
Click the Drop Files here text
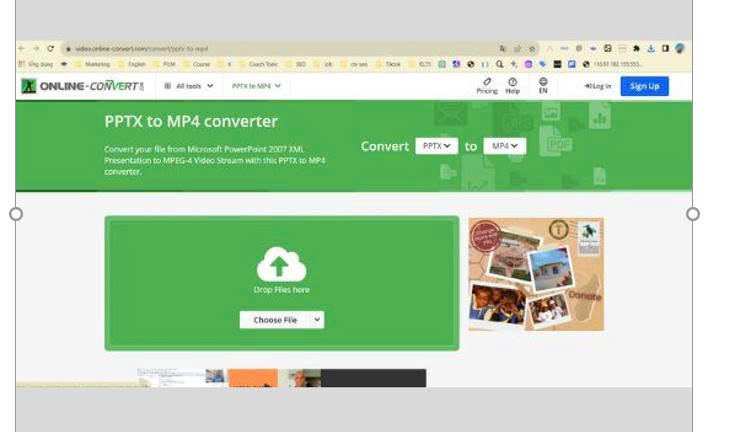282,290
